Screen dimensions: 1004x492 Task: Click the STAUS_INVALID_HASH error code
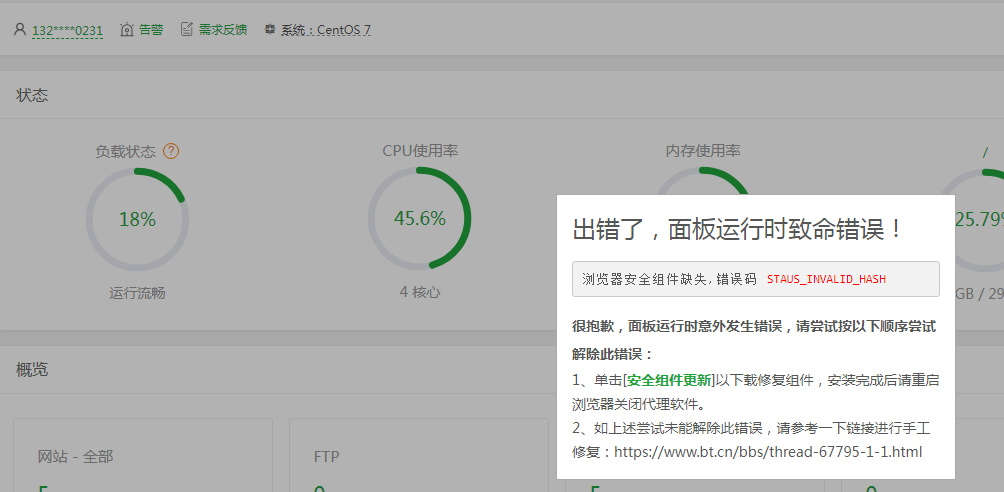826,279
